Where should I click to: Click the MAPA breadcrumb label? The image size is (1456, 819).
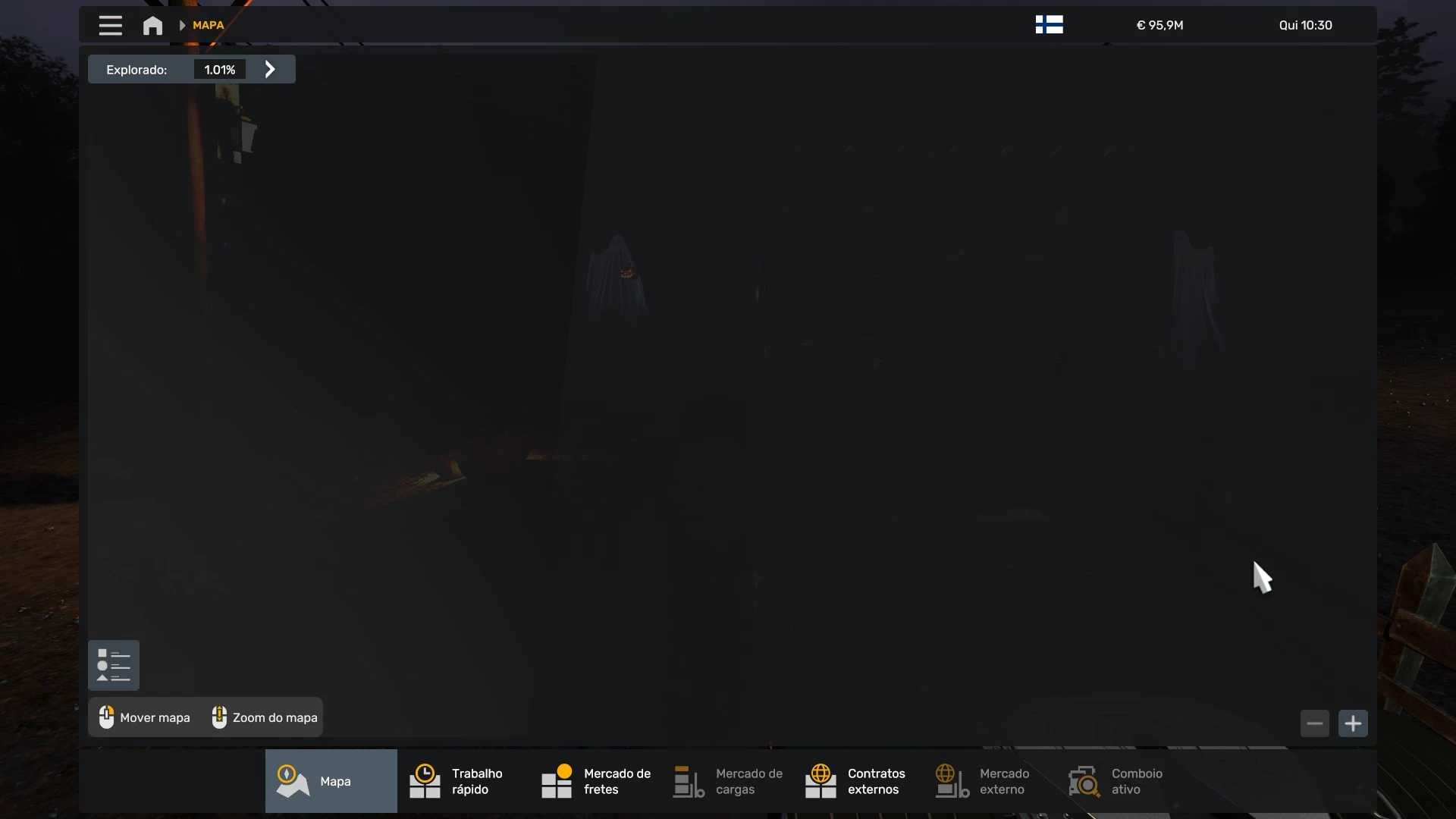point(209,25)
